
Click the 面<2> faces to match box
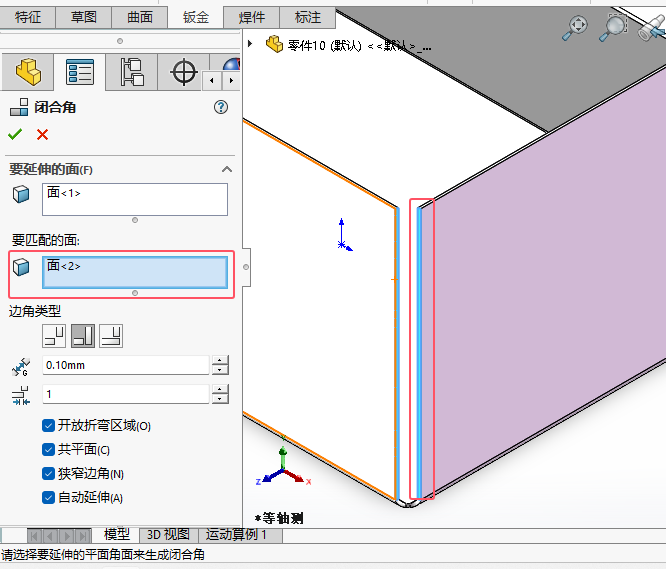coord(135,273)
